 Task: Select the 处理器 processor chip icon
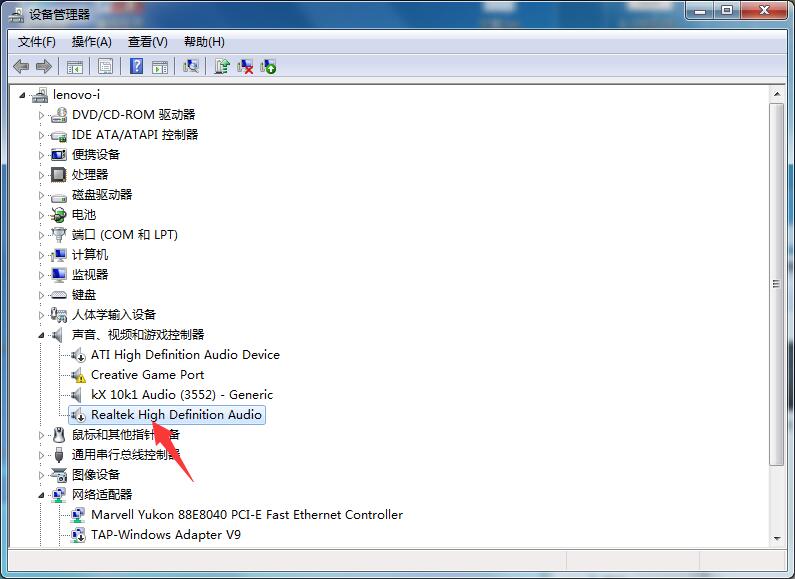59,175
